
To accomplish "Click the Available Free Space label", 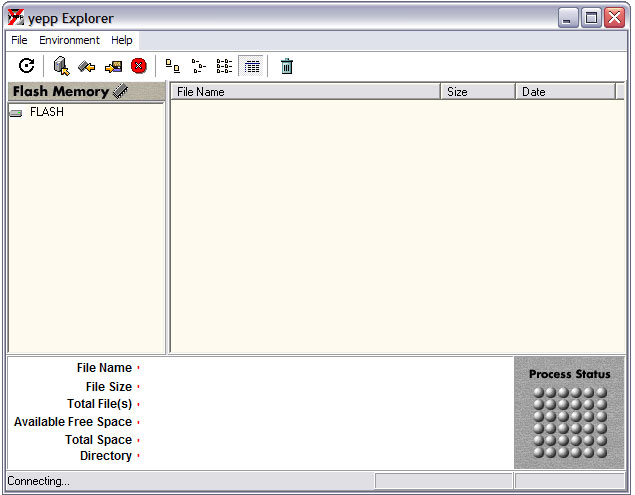I will coord(73,422).
